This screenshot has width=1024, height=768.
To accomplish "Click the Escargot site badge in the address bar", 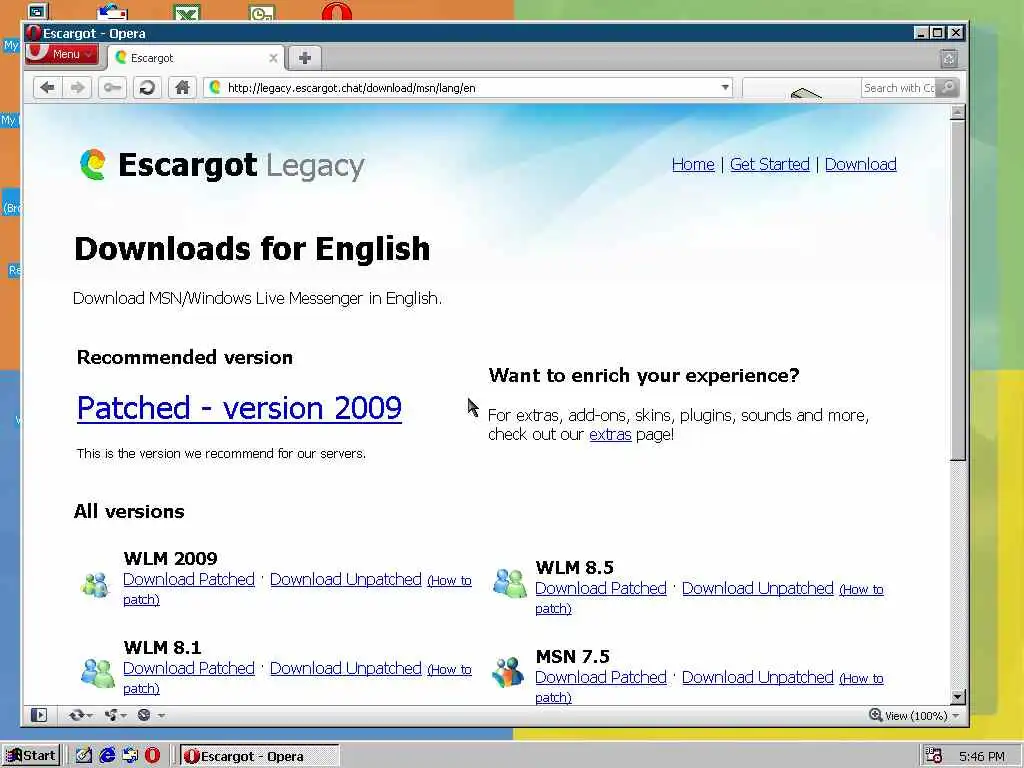I will pos(215,88).
